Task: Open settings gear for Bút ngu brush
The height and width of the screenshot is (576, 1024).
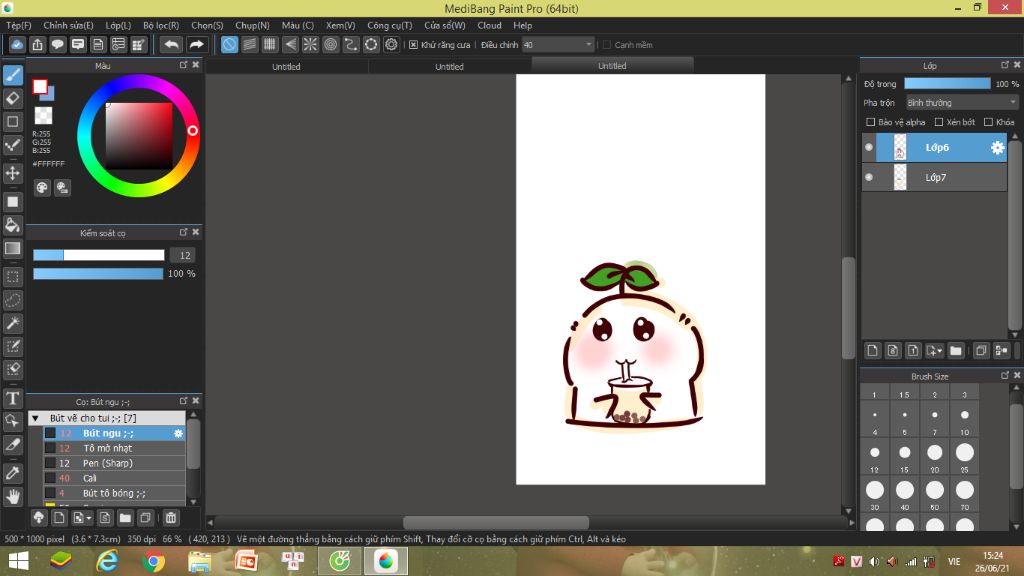Action: point(178,433)
